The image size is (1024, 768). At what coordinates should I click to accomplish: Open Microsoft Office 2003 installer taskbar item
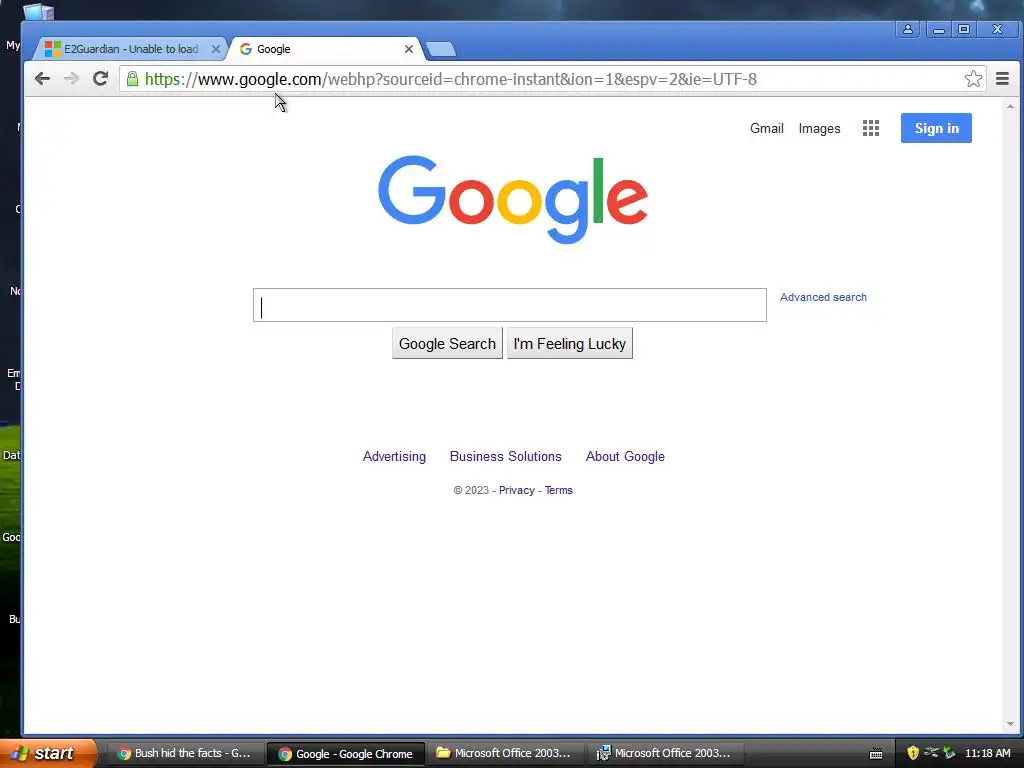click(665, 754)
